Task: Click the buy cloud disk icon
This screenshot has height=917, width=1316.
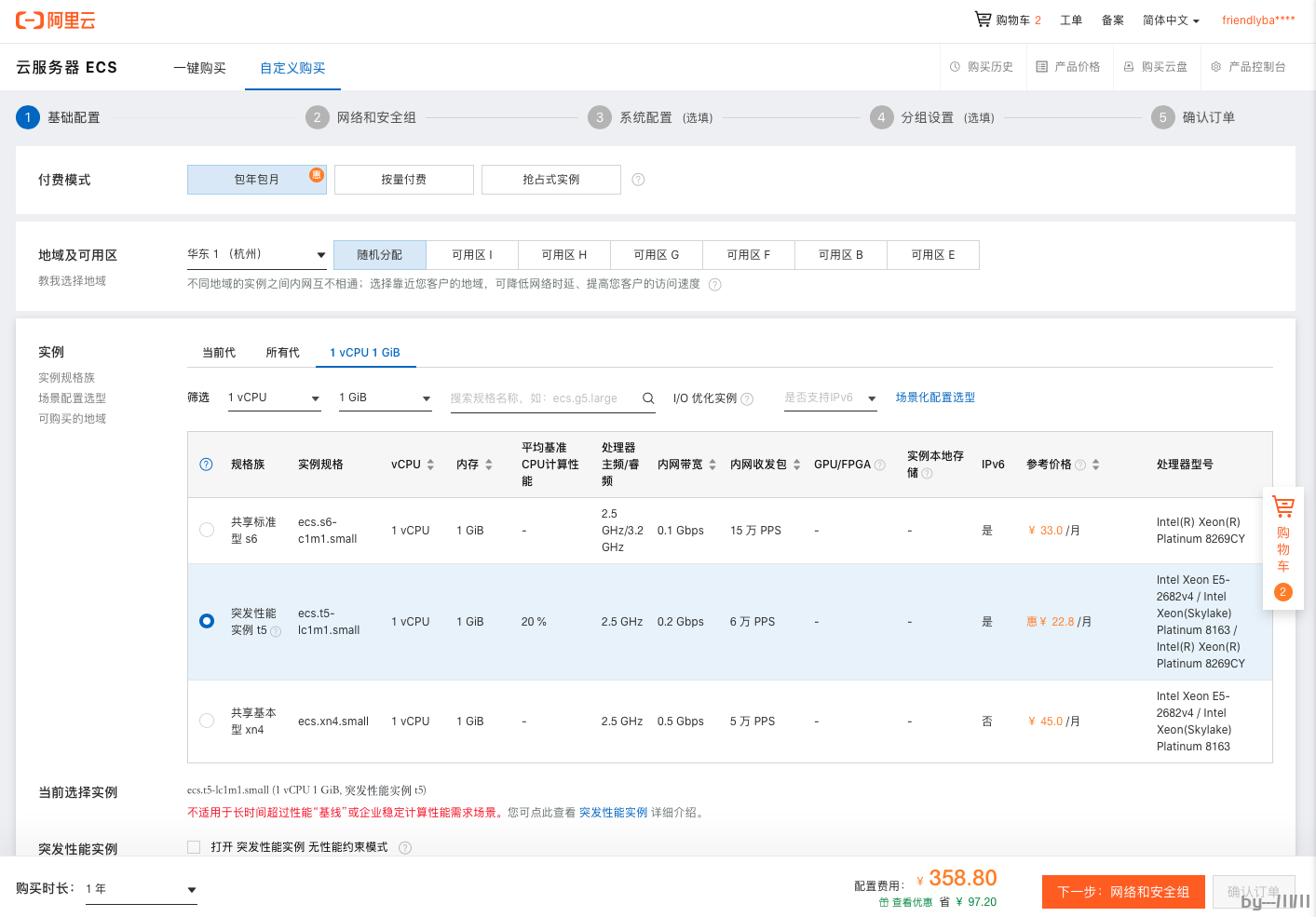Action: click(1129, 67)
